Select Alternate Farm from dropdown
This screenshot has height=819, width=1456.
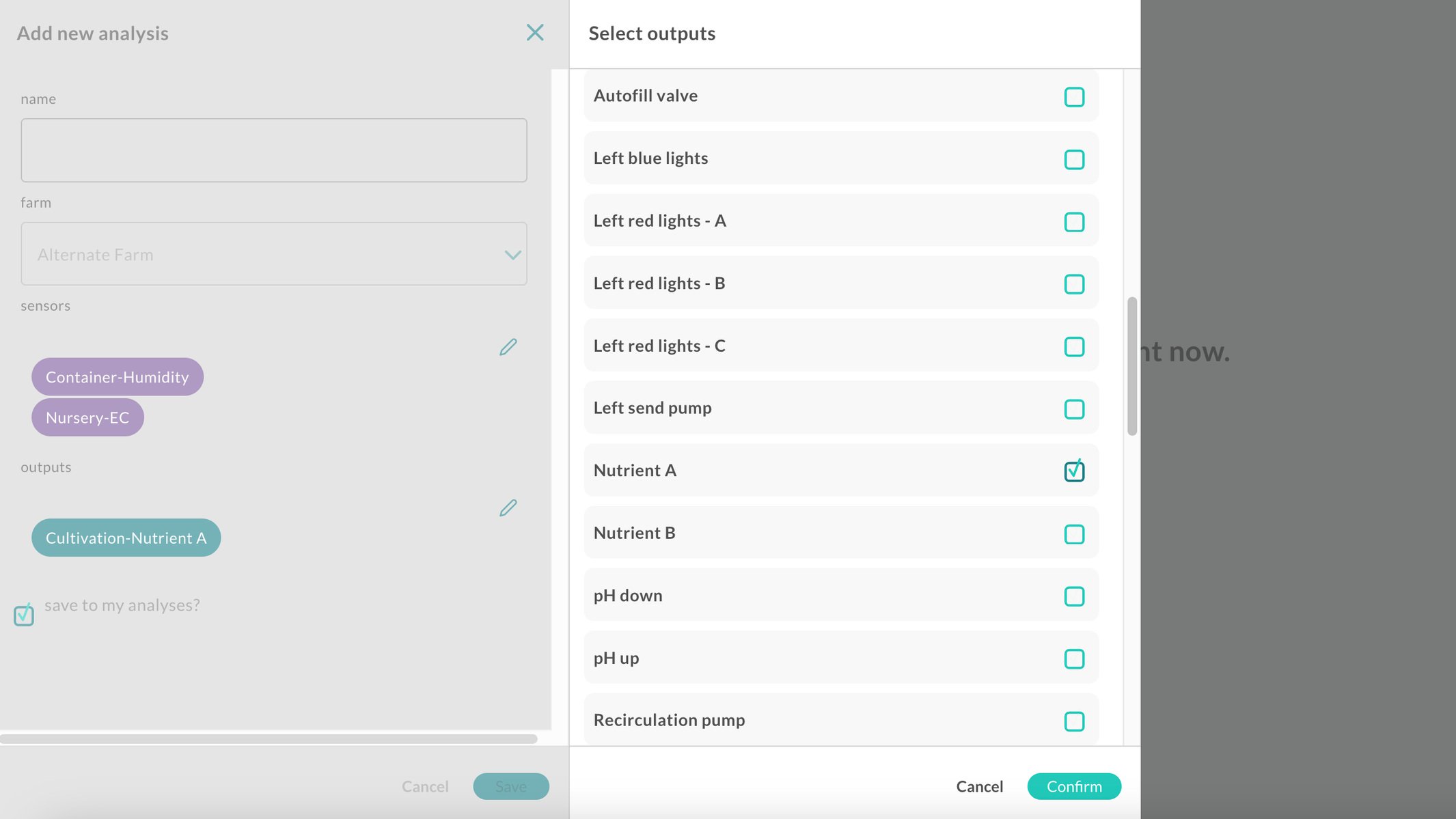click(x=274, y=254)
